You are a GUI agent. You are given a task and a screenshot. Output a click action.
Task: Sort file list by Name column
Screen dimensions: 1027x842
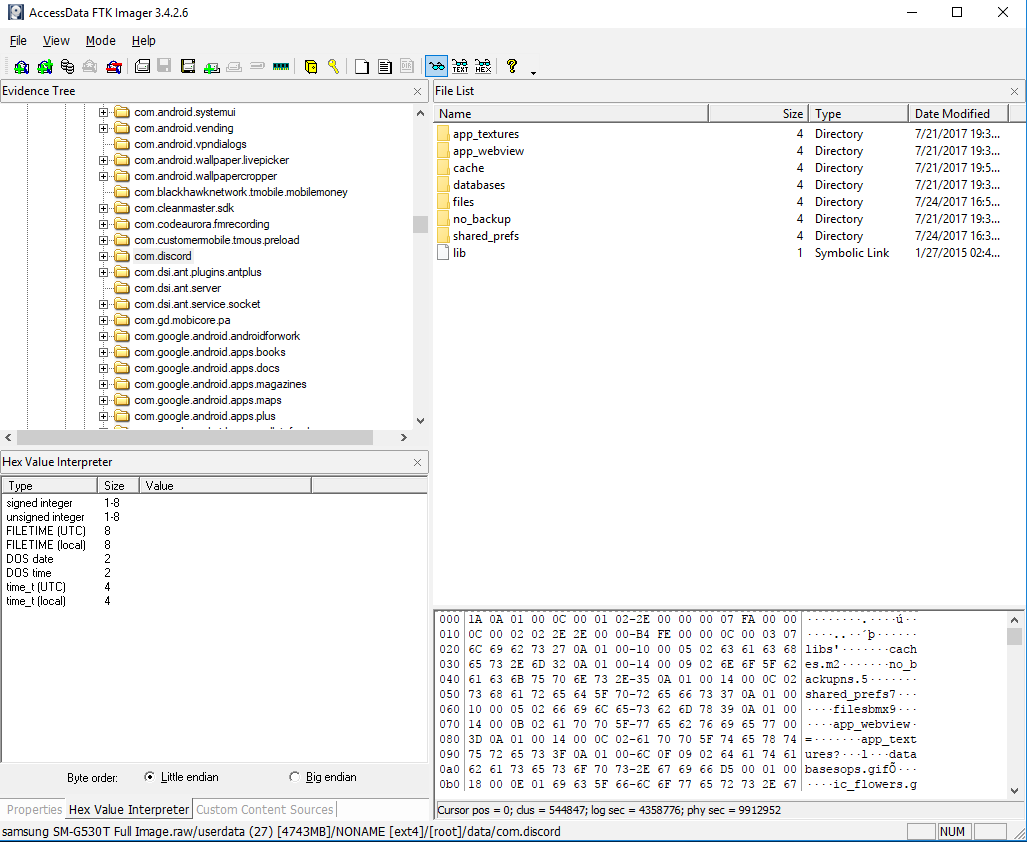(x=571, y=114)
